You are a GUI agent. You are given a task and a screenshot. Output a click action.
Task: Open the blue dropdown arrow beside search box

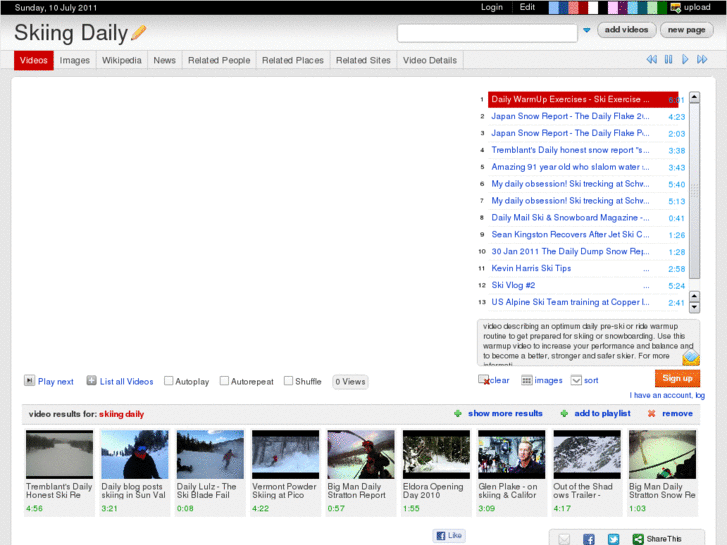click(x=587, y=30)
